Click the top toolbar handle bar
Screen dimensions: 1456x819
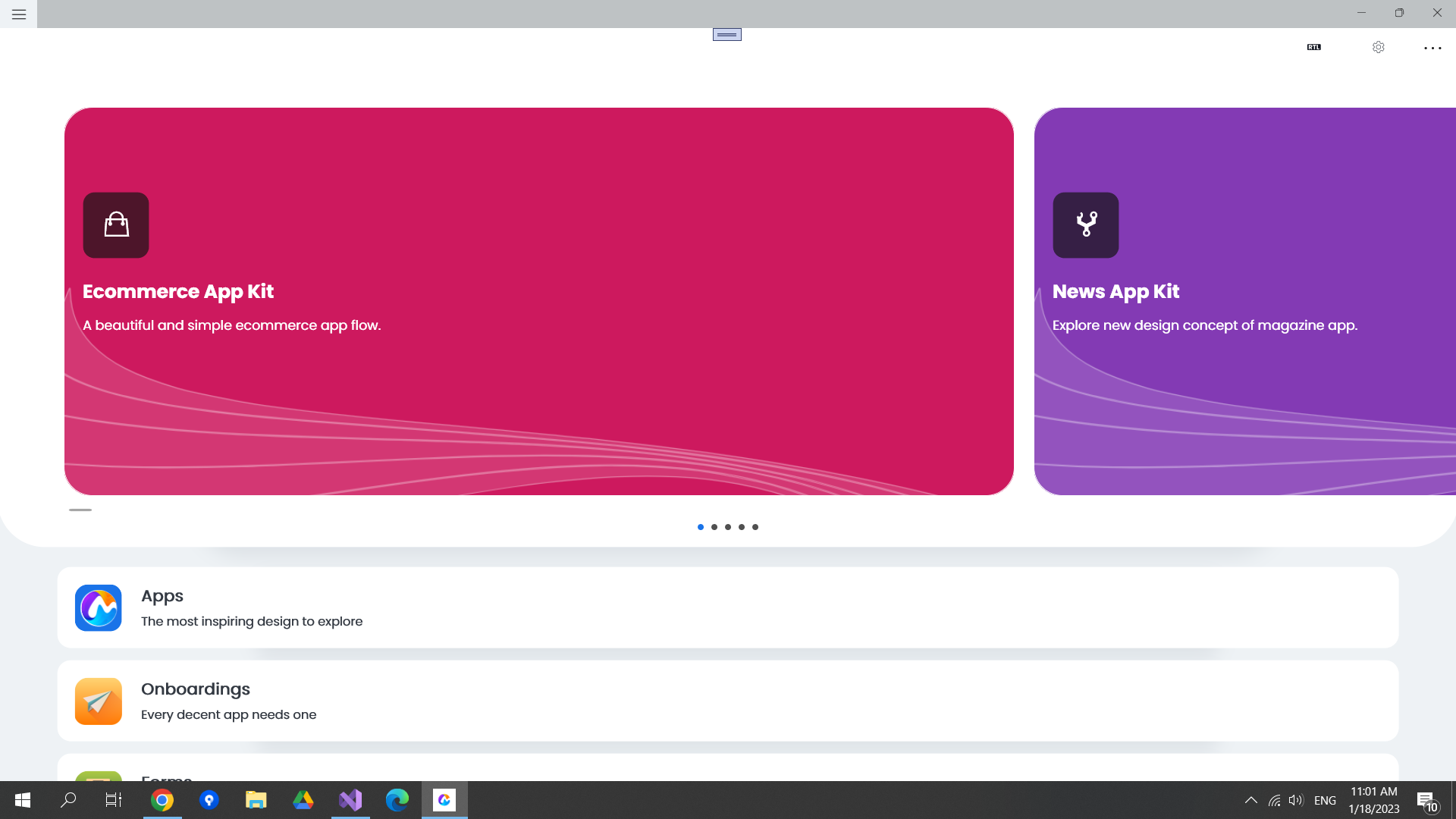click(727, 35)
